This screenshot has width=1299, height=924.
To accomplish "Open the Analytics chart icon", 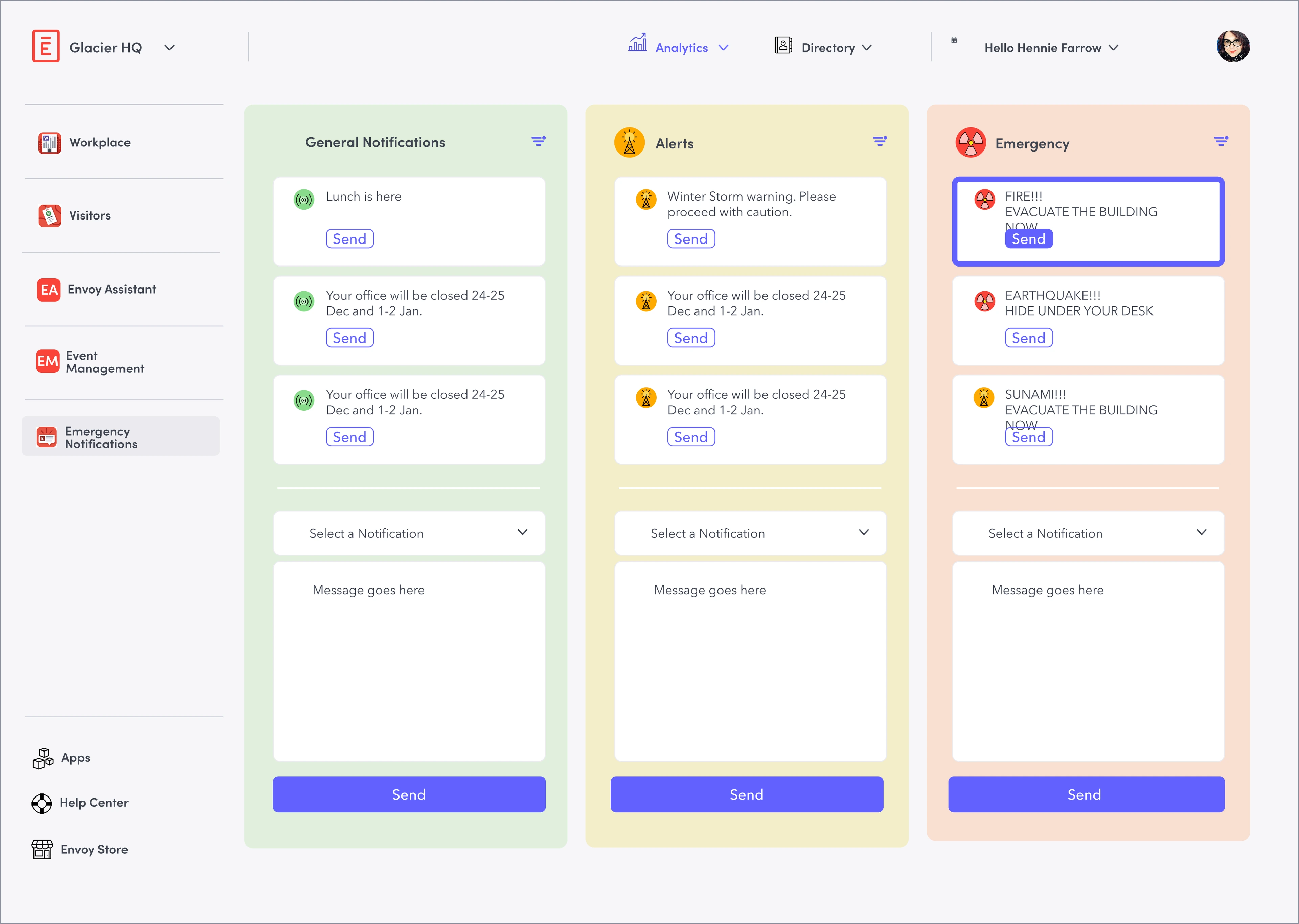I will click(x=637, y=43).
